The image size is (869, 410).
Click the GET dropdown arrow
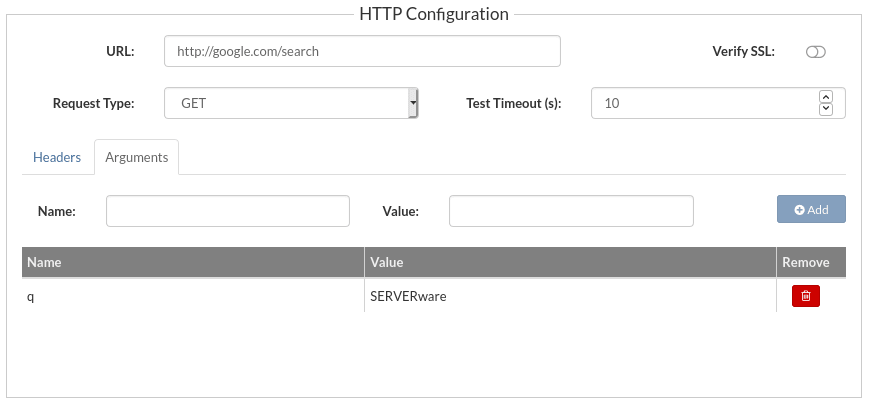pyautogui.click(x=413, y=103)
